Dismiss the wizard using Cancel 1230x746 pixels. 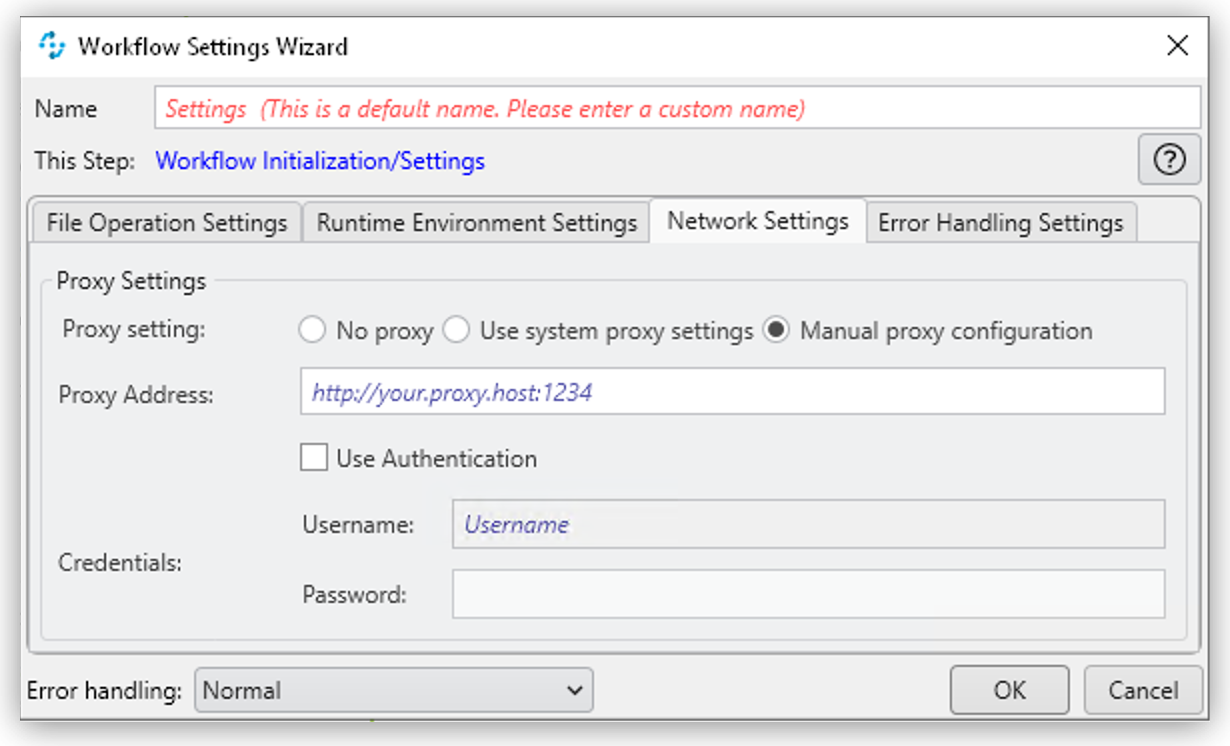coord(1142,690)
